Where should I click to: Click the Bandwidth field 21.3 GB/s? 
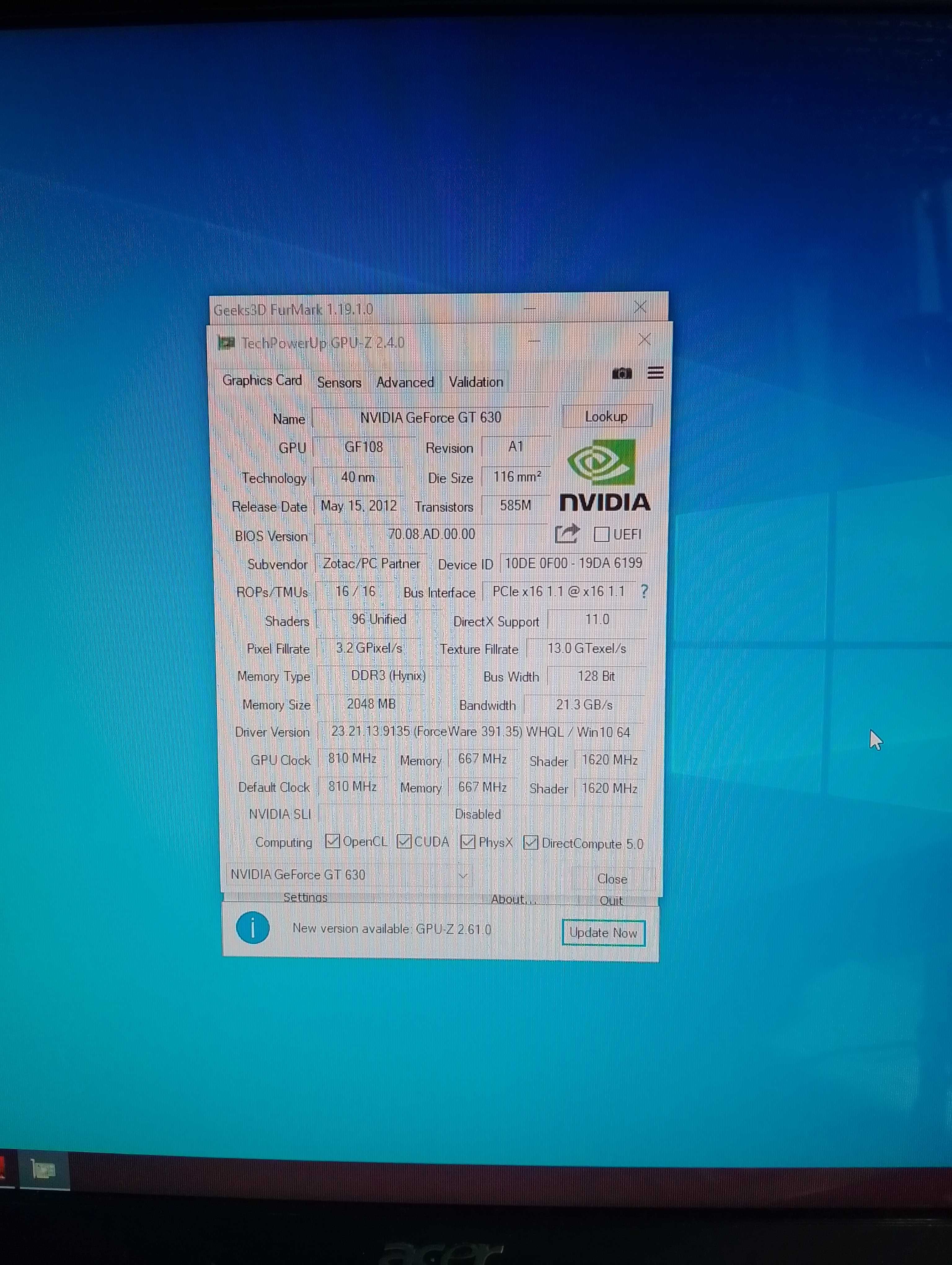tap(584, 704)
